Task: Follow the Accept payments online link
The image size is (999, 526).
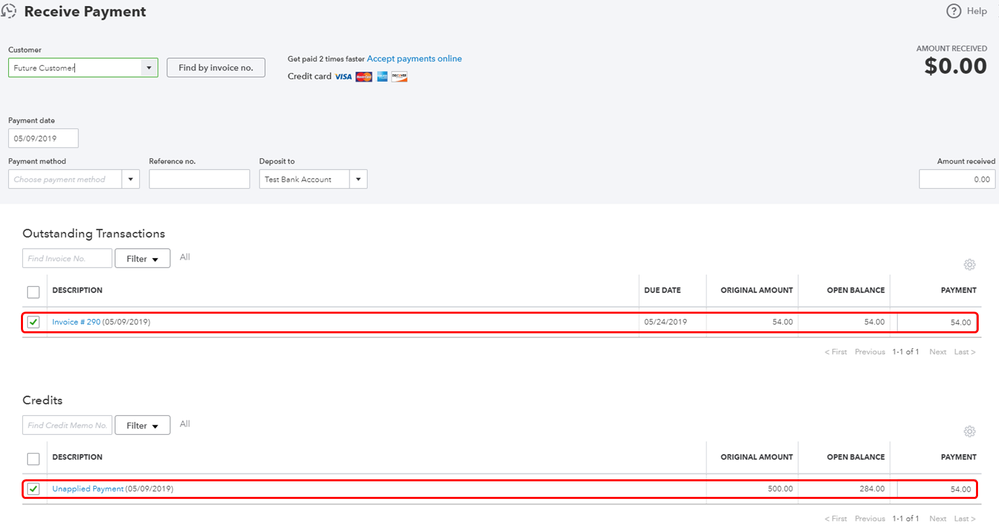Action: pyautogui.click(x=414, y=59)
